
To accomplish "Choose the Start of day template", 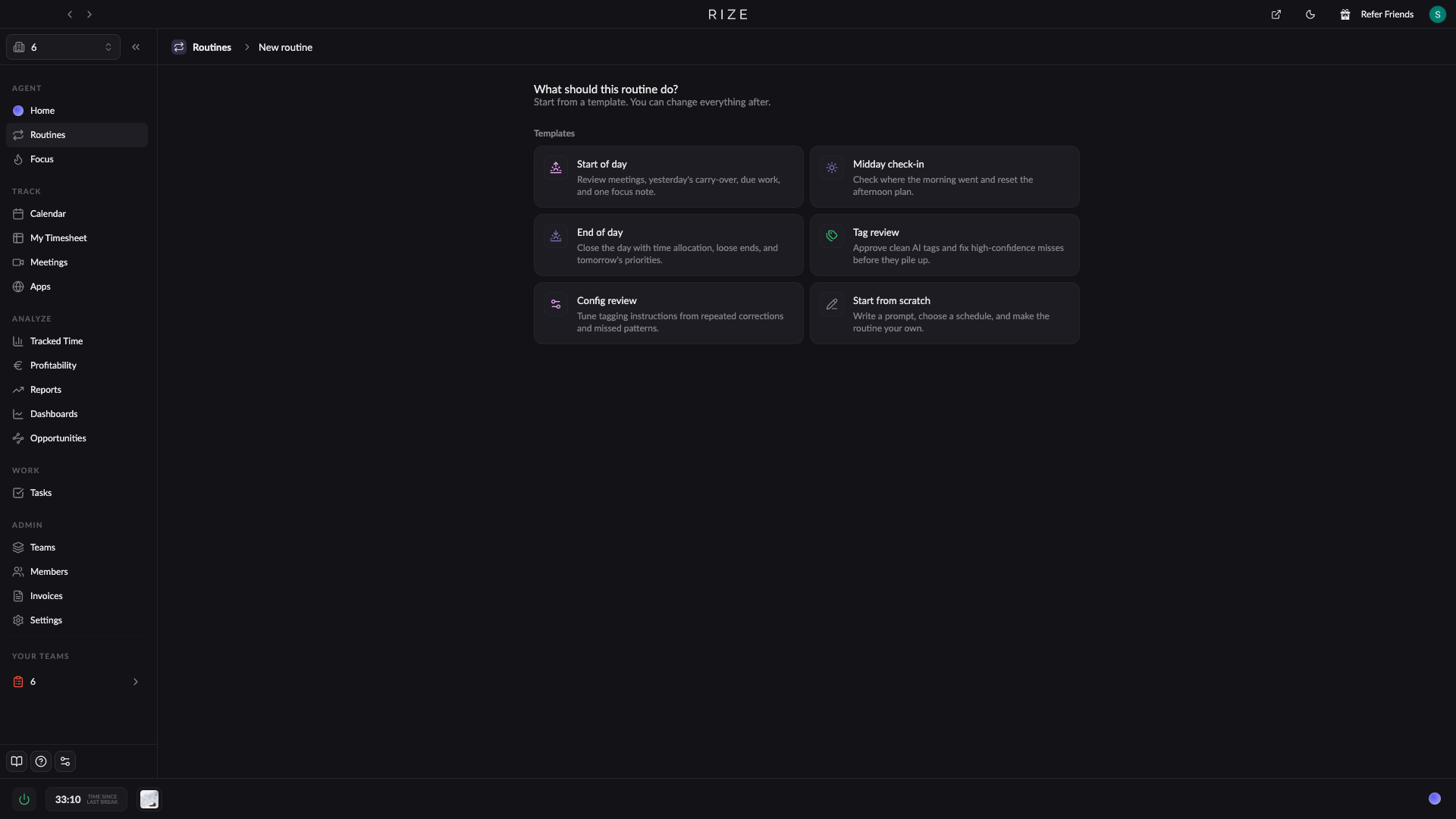I will click(668, 177).
